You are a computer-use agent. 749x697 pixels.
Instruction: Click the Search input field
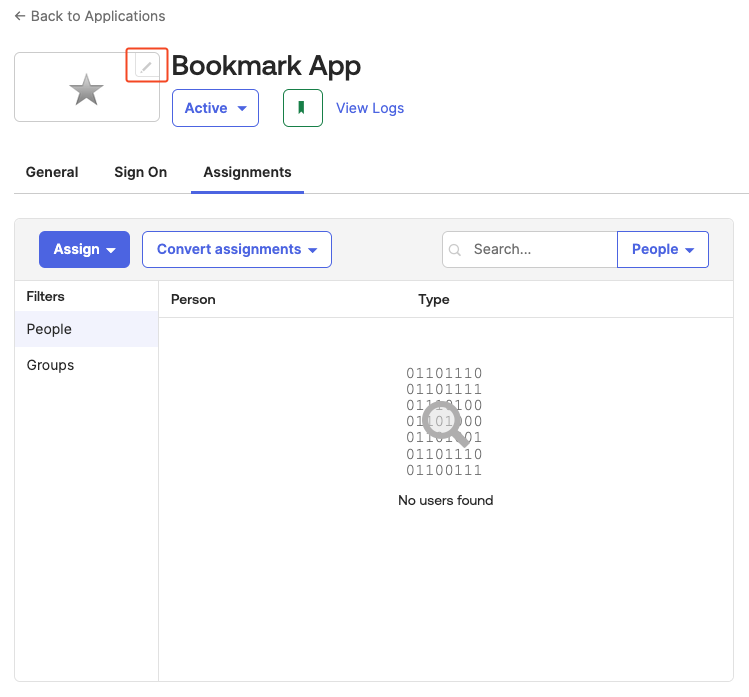530,249
